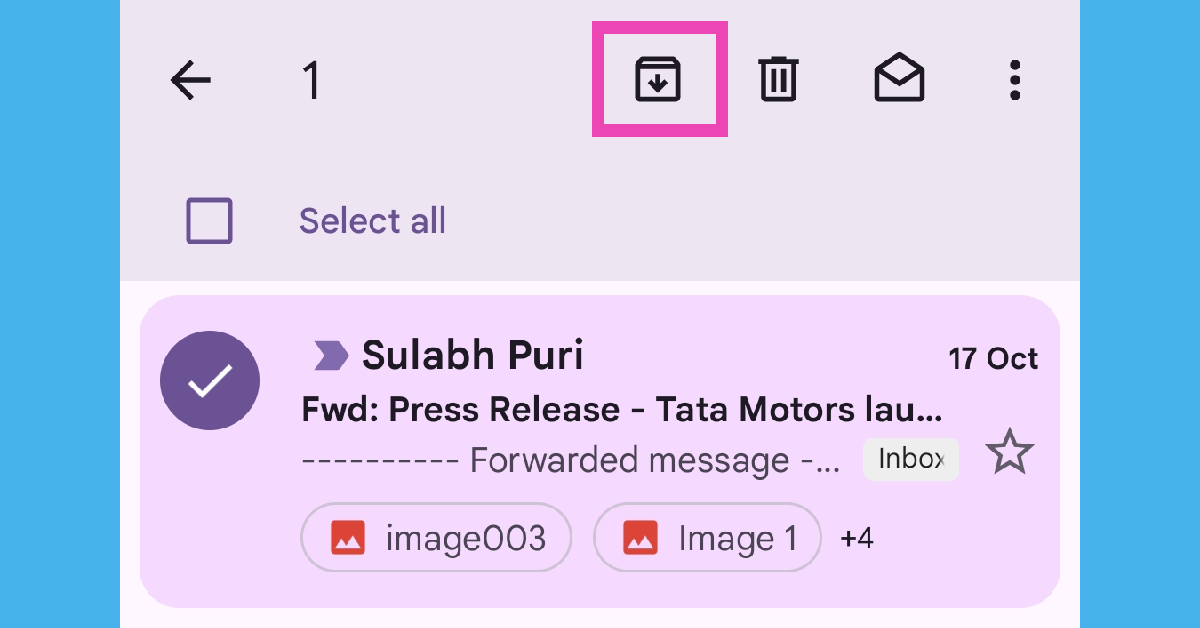The image size is (1200, 628).
Task: Click the red image icon on Image 1
Action: click(x=640, y=539)
